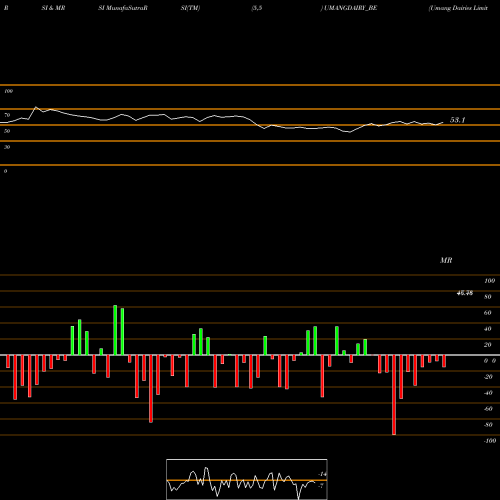The image size is (500, 500).
Task: Open the mini oscillator thumbnail chart
Action: click(x=247, y=479)
